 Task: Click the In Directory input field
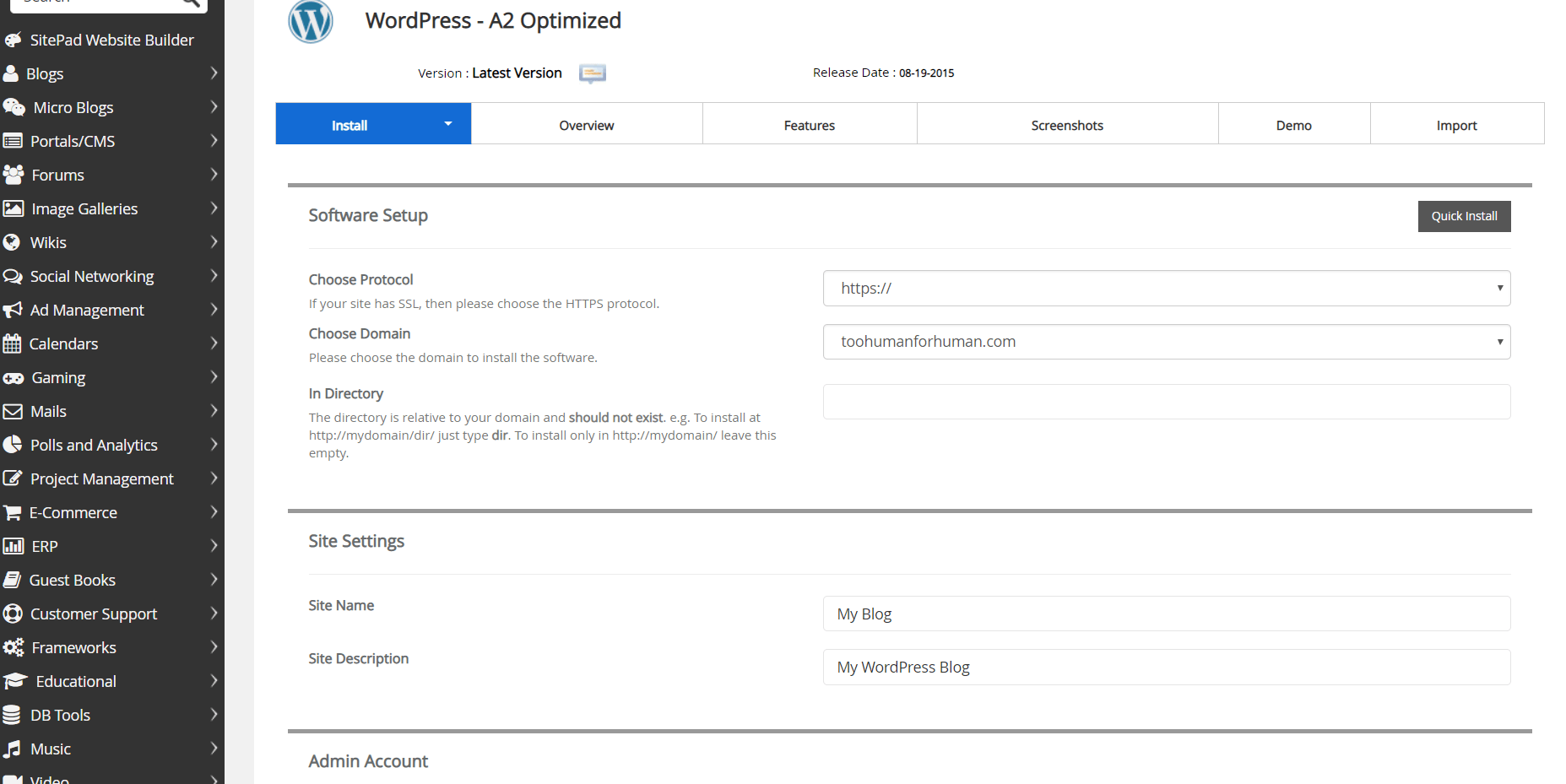coord(1166,402)
